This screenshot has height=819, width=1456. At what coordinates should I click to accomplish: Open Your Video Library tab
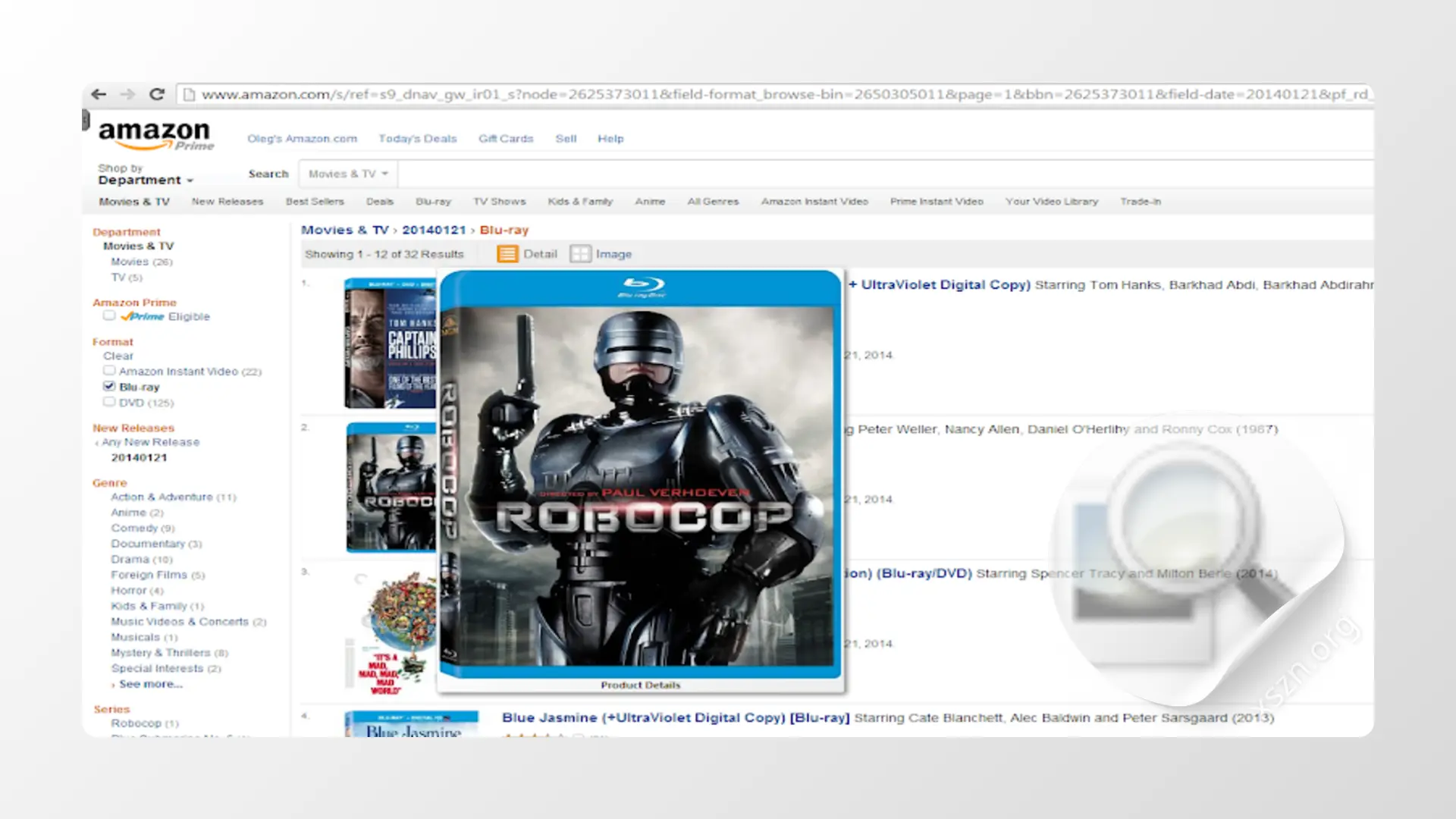1052,202
